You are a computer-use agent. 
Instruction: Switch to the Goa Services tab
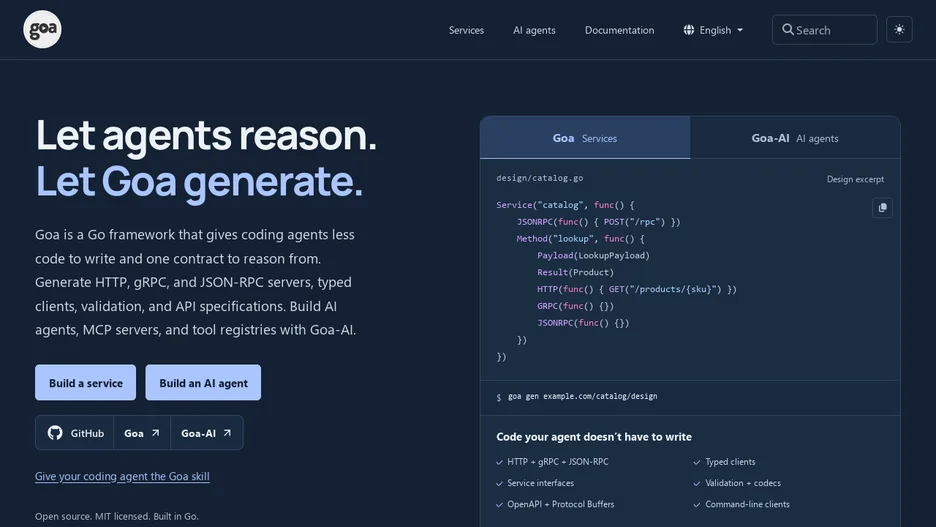point(585,138)
